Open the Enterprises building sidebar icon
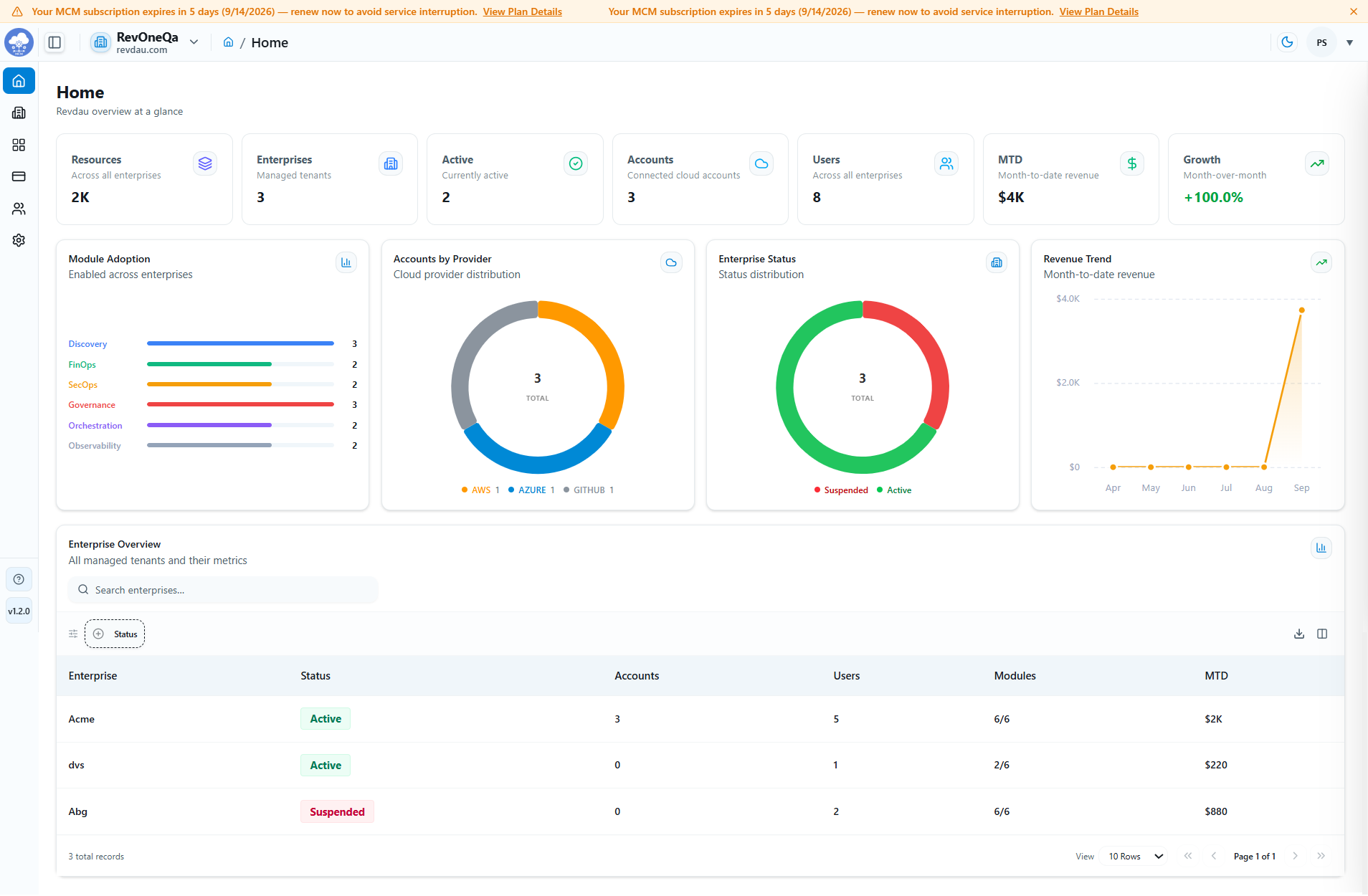 pyautogui.click(x=19, y=113)
